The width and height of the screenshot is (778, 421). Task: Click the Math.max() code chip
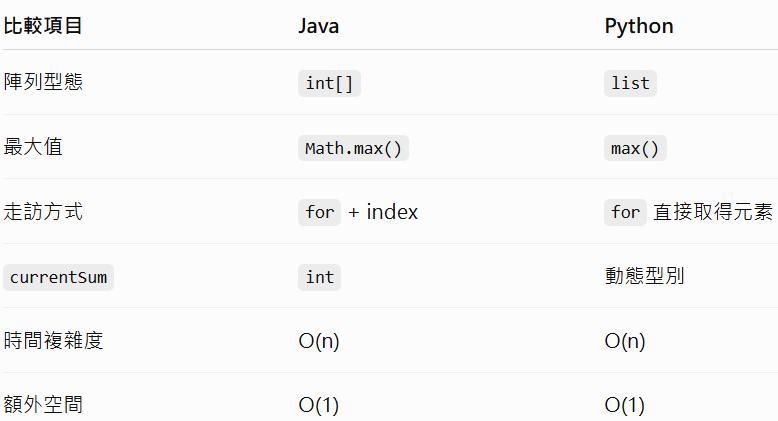[x=353, y=148]
